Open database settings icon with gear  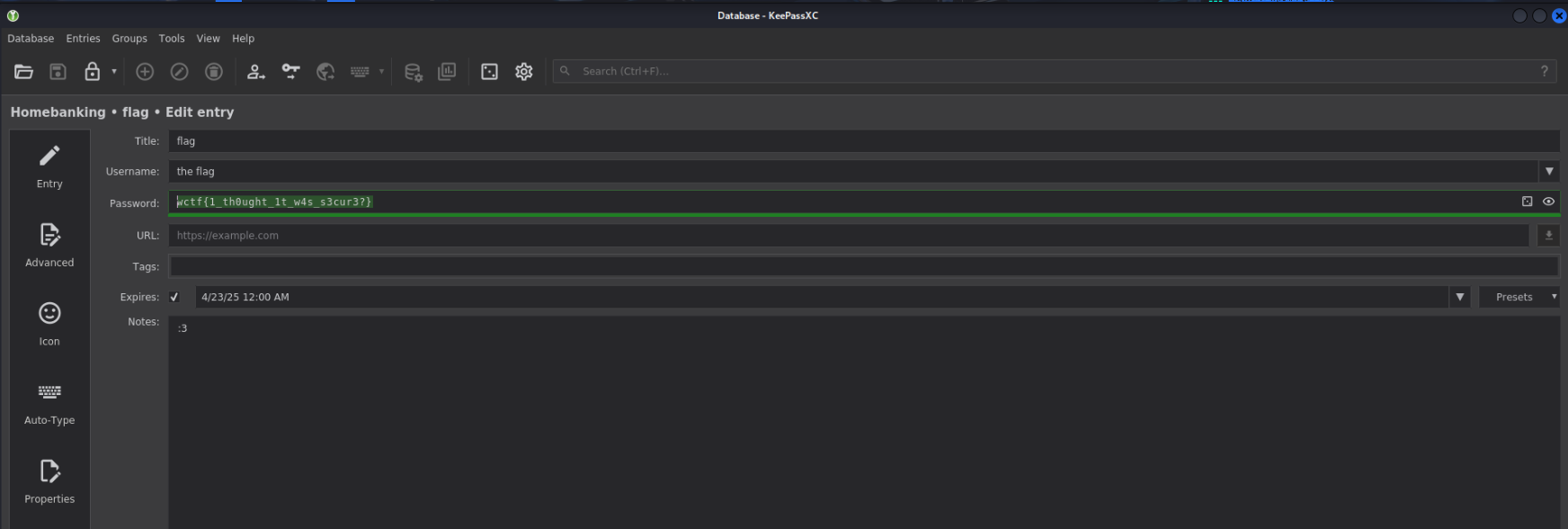[x=413, y=72]
